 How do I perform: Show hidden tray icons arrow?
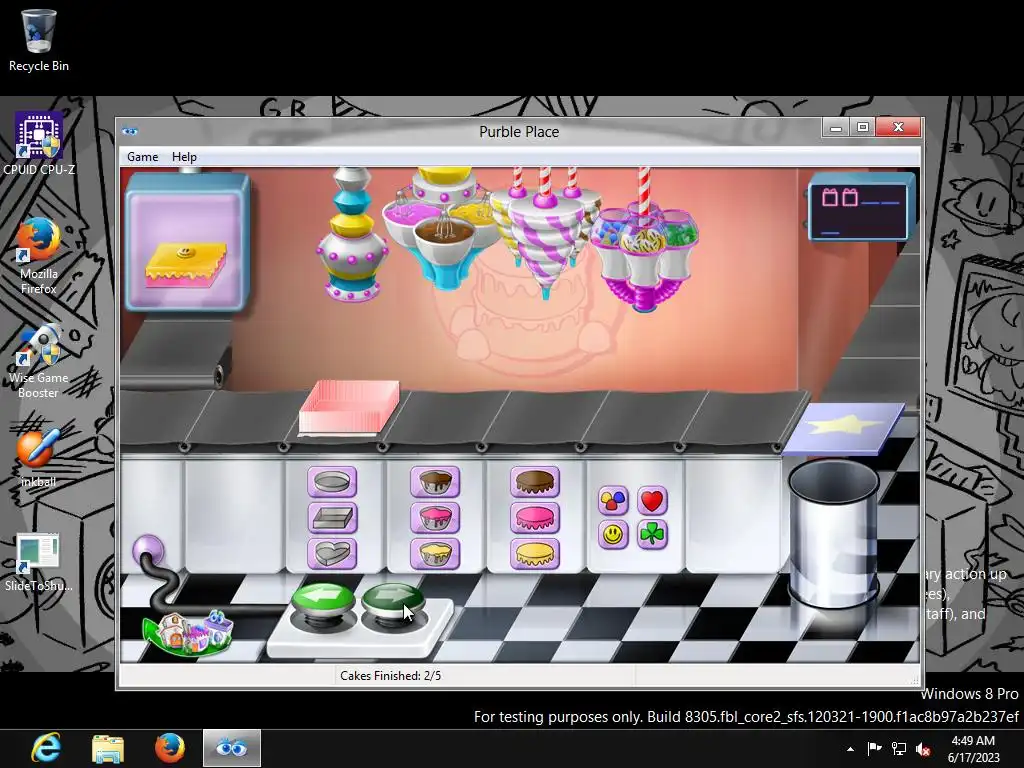tap(850, 749)
